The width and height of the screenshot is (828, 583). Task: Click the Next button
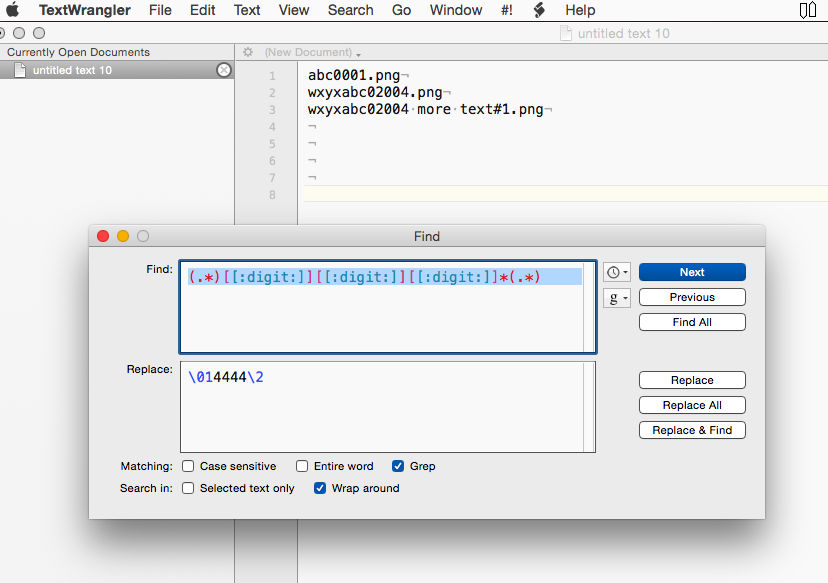click(x=692, y=272)
